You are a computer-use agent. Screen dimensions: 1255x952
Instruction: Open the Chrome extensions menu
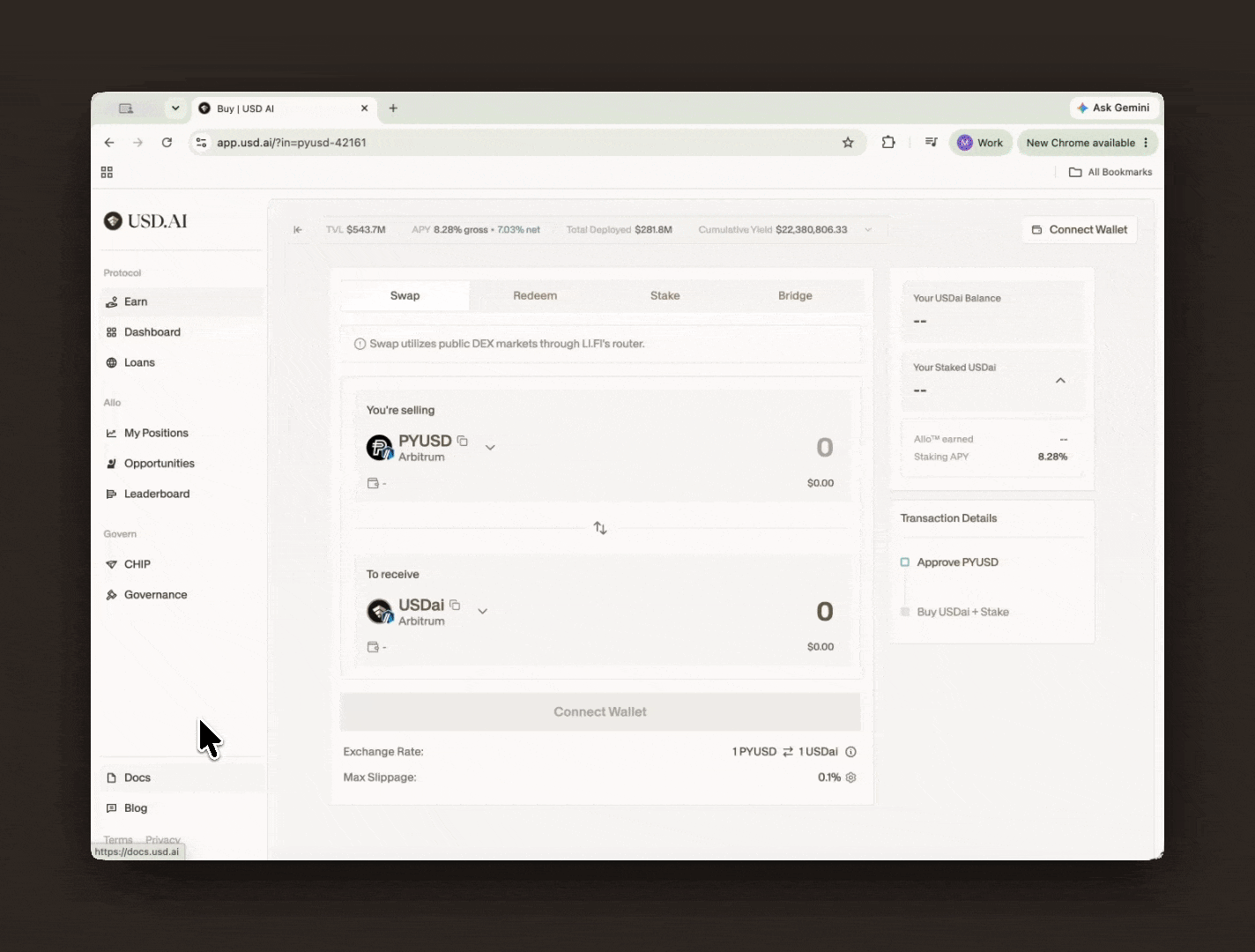coord(888,143)
